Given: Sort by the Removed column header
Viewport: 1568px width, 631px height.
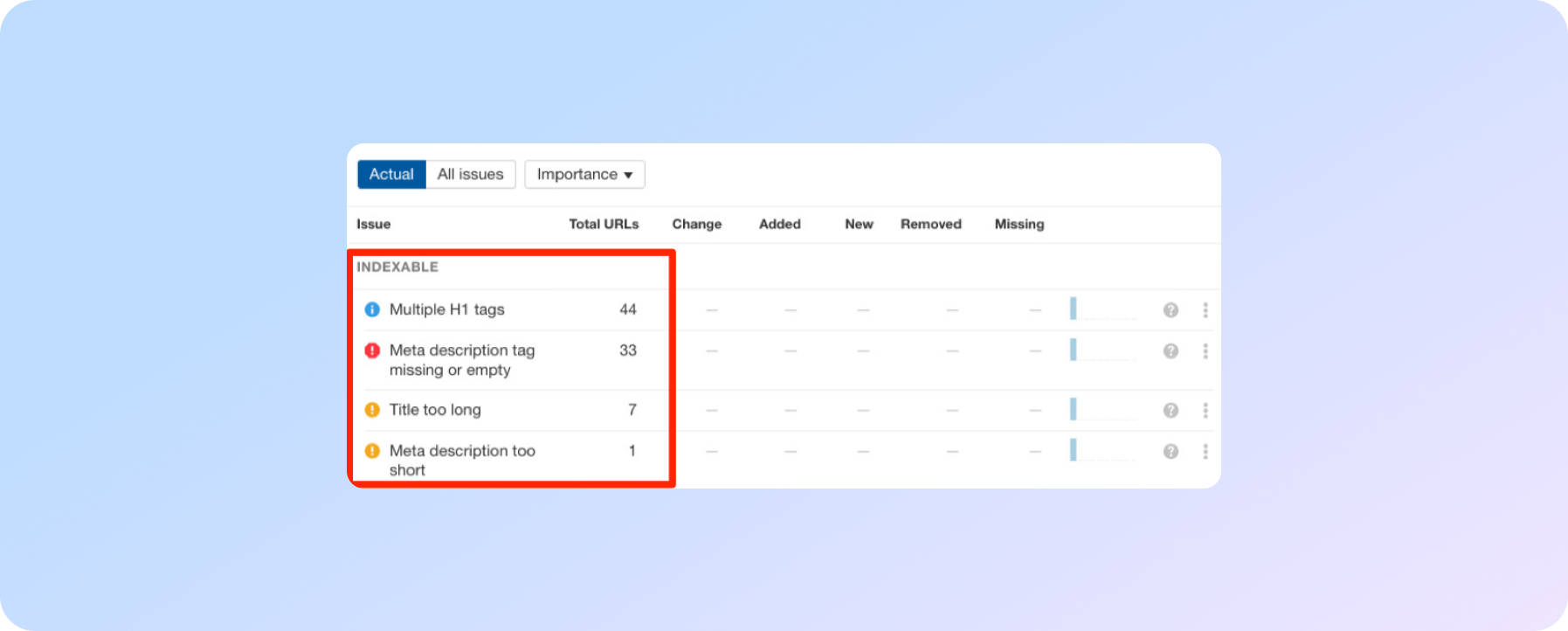Looking at the screenshot, I should tap(931, 224).
